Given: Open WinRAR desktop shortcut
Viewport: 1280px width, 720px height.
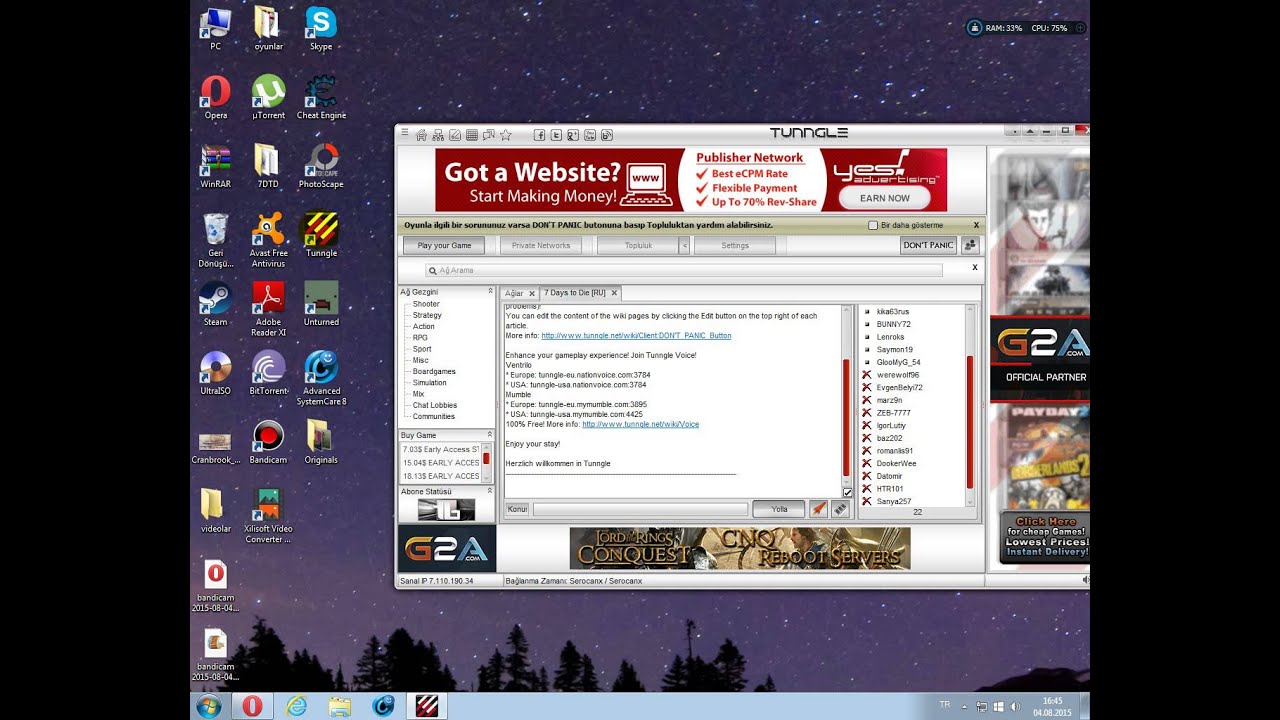Looking at the screenshot, I should click(x=215, y=166).
